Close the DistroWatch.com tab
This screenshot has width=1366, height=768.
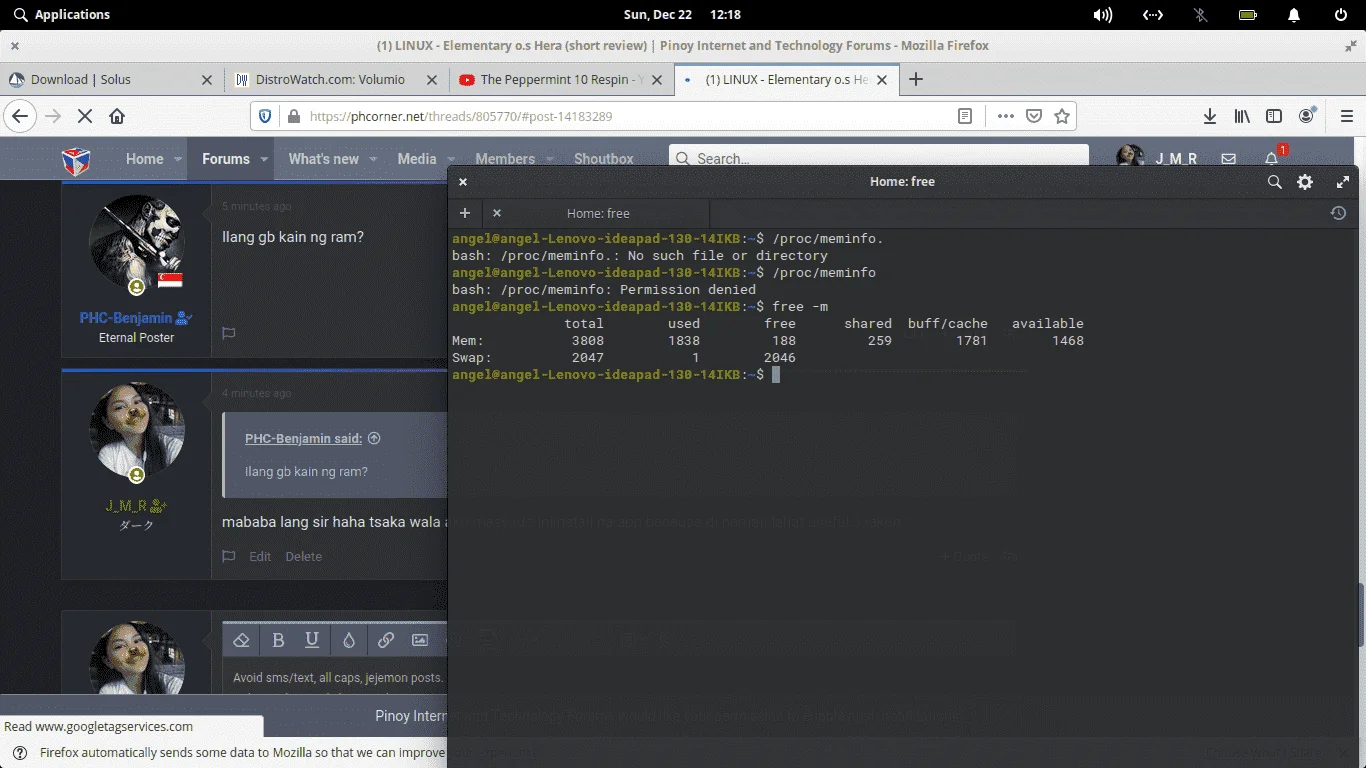tap(431, 80)
